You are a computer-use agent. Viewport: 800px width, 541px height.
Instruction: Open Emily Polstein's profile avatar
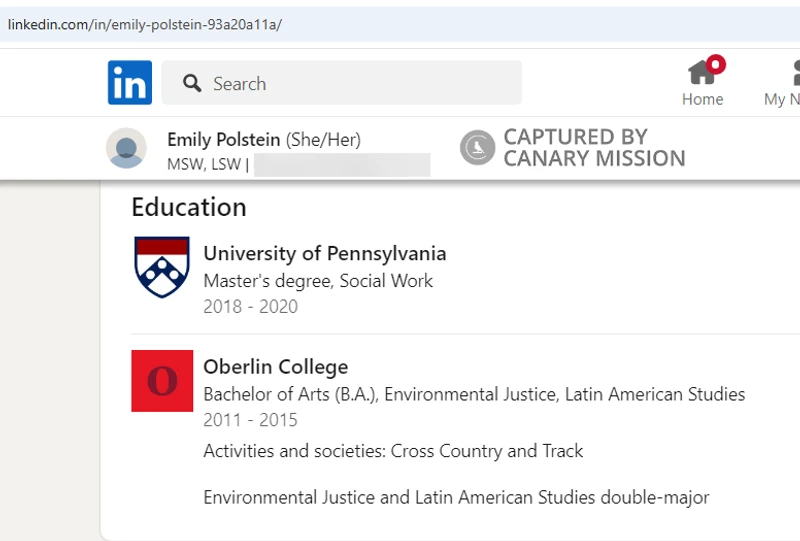(x=126, y=148)
